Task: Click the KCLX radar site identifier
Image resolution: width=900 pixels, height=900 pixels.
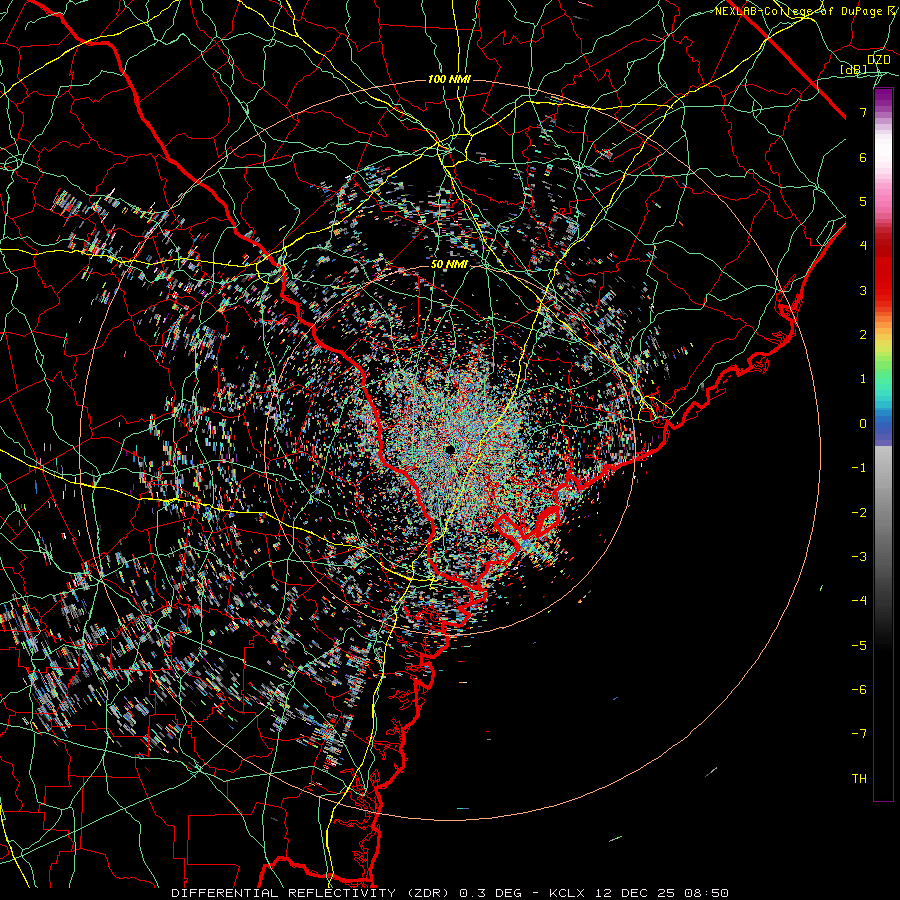Action: click(568, 893)
